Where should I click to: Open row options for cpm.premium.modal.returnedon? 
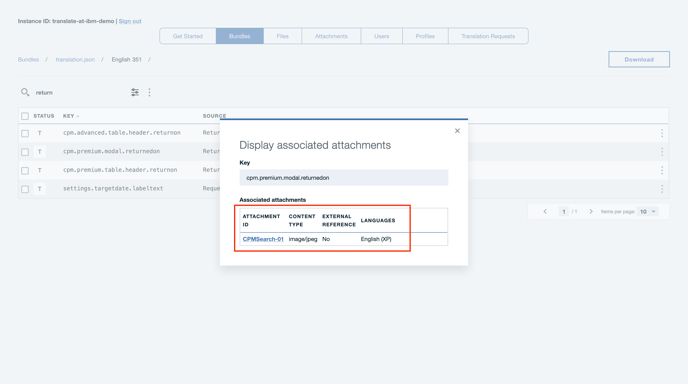(662, 152)
